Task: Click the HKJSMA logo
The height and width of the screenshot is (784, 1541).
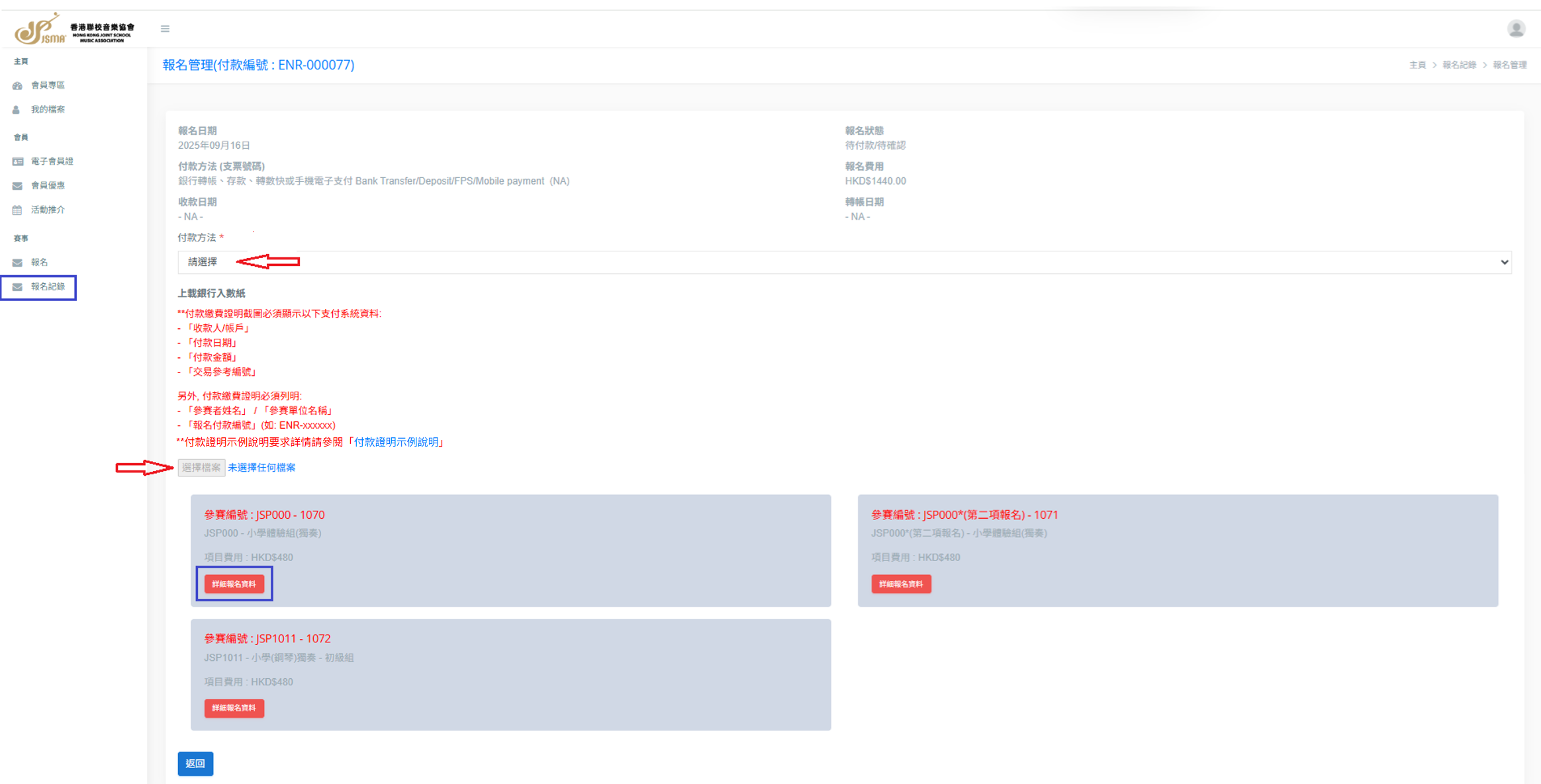Action: [x=74, y=28]
